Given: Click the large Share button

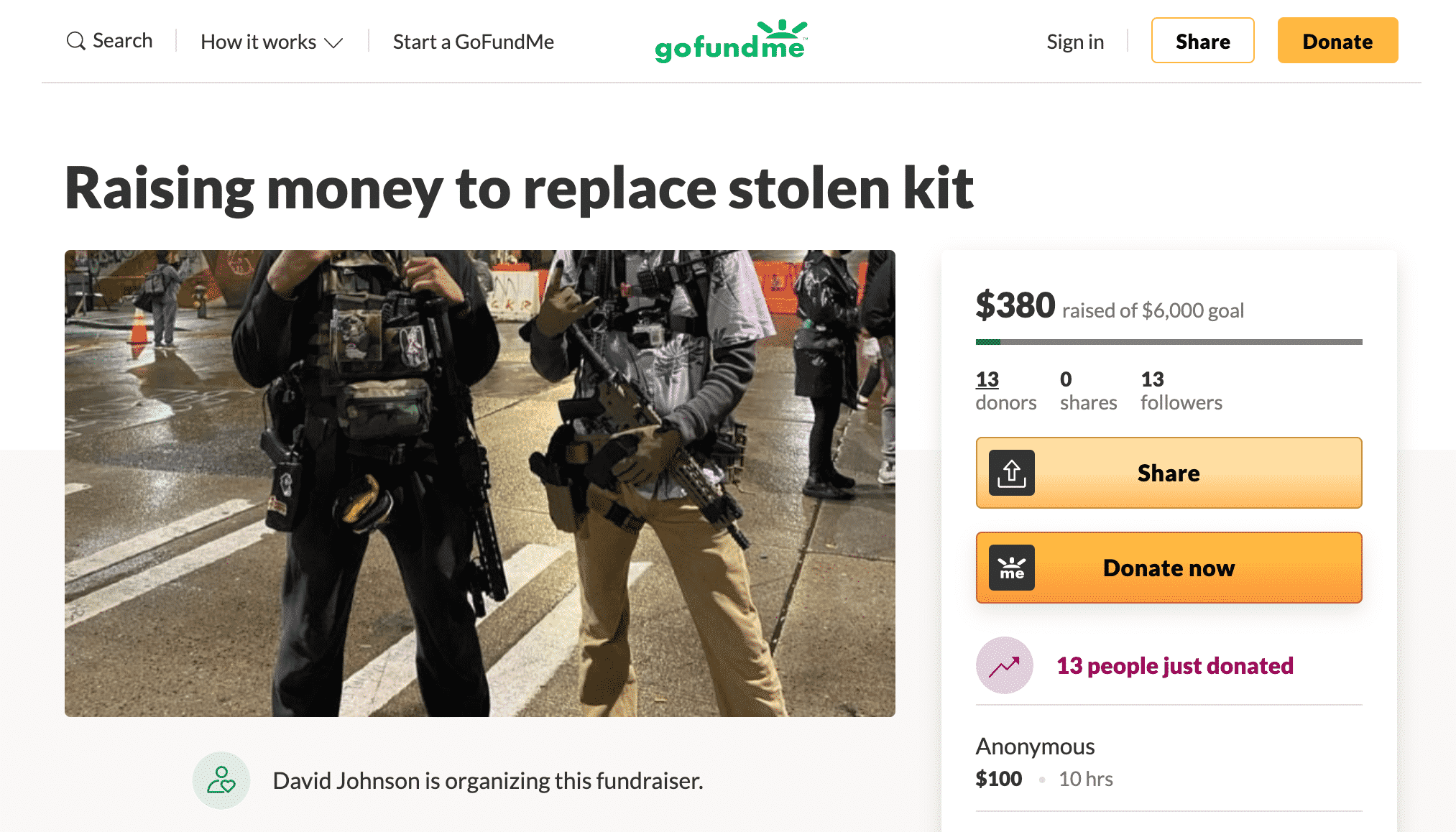Looking at the screenshot, I should point(1169,473).
